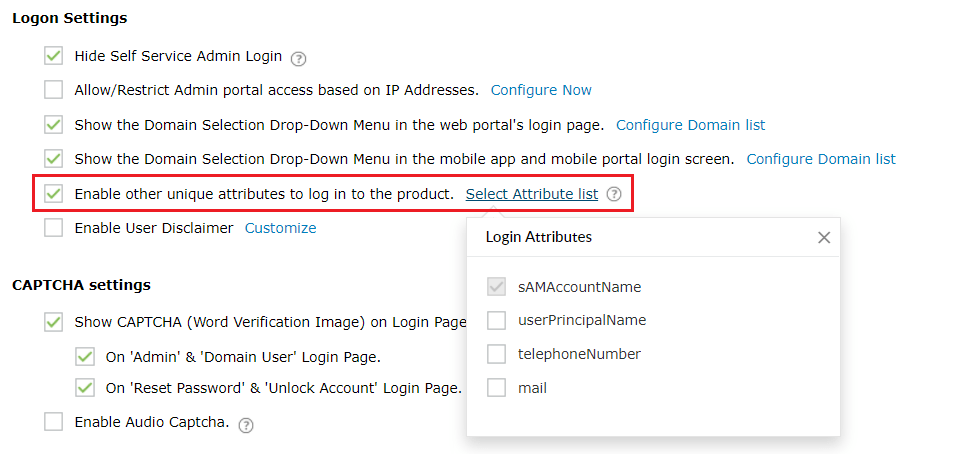This screenshot has width=963, height=454.
Task: Toggle web portal Domain Selection Drop-Down checkbox
Action: click(53, 125)
